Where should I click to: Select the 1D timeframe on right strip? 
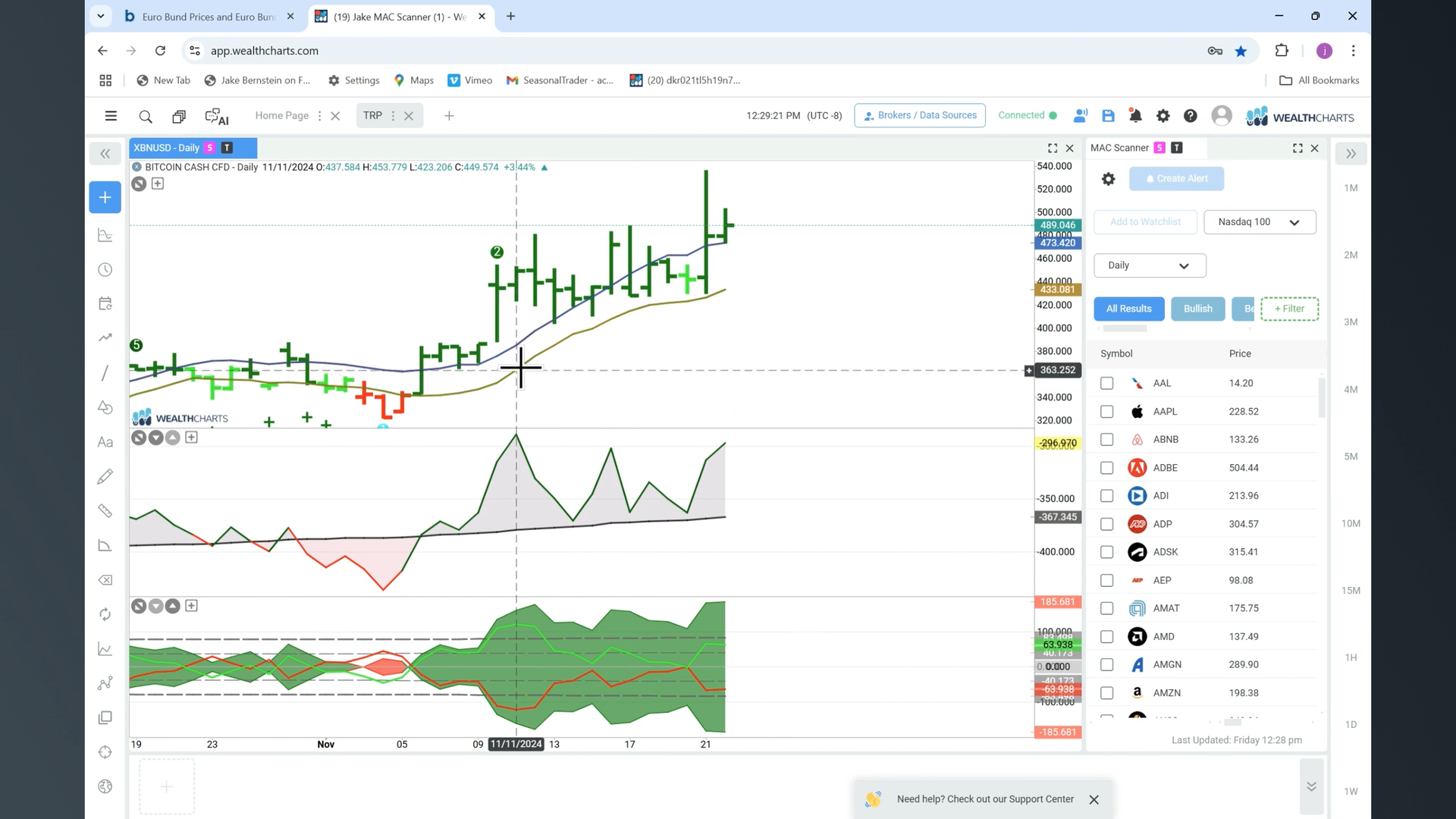(1351, 724)
